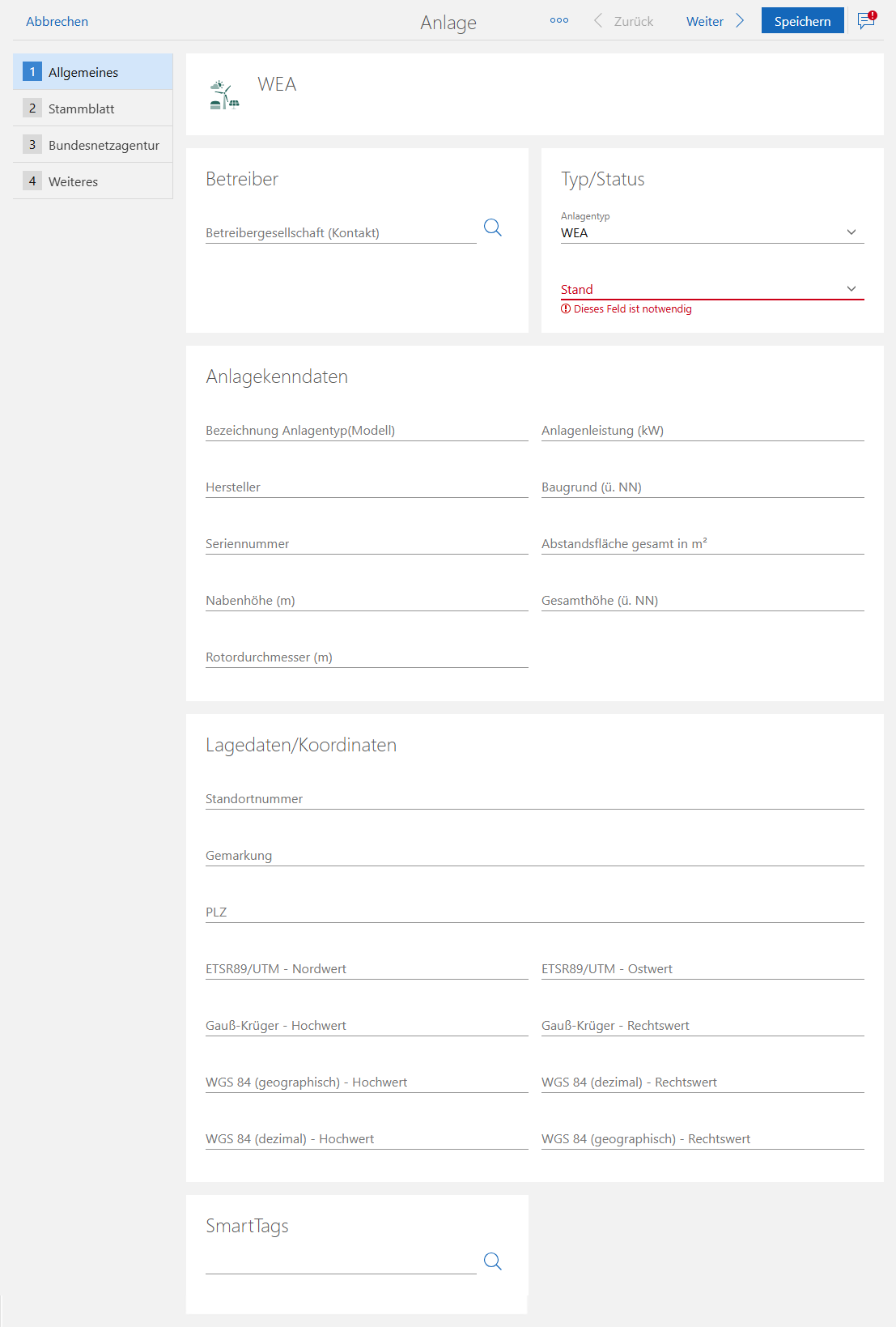The height and width of the screenshot is (1327, 896).
Task: Click the search icon for Betreibergesellschaft
Action: (493, 228)
